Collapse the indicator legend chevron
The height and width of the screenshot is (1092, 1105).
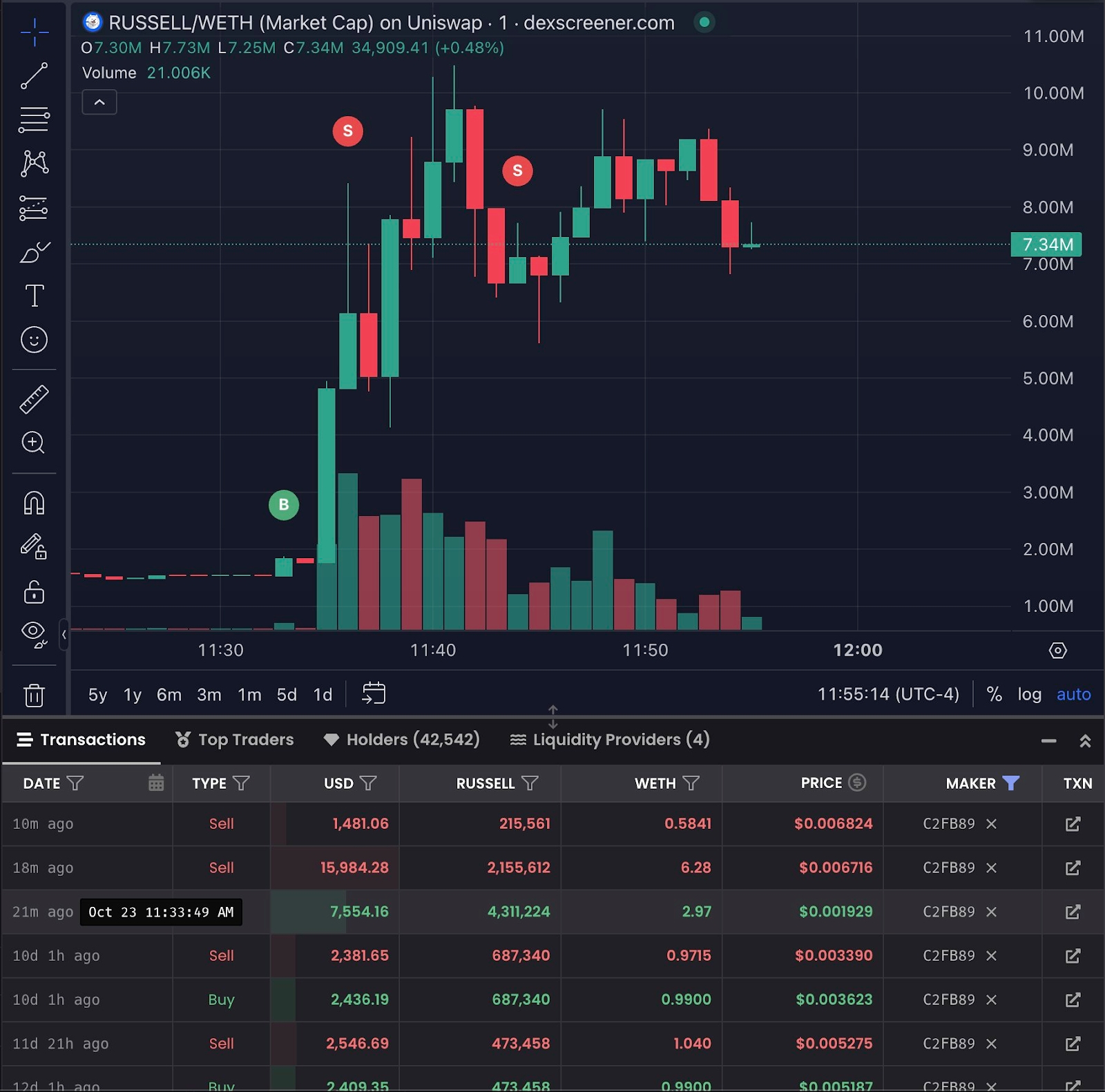coord(99,102)
